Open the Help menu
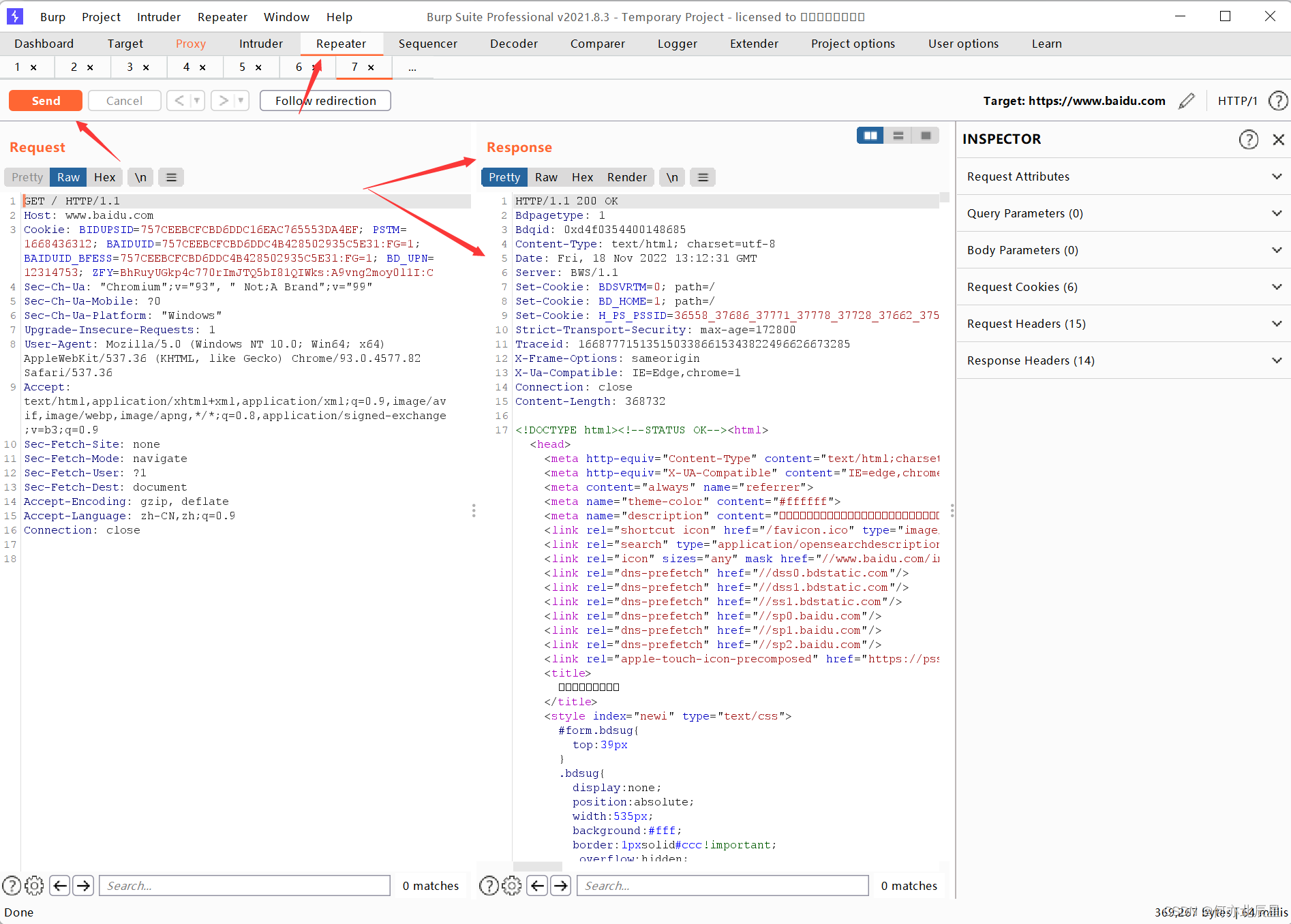 pos(339,17)
